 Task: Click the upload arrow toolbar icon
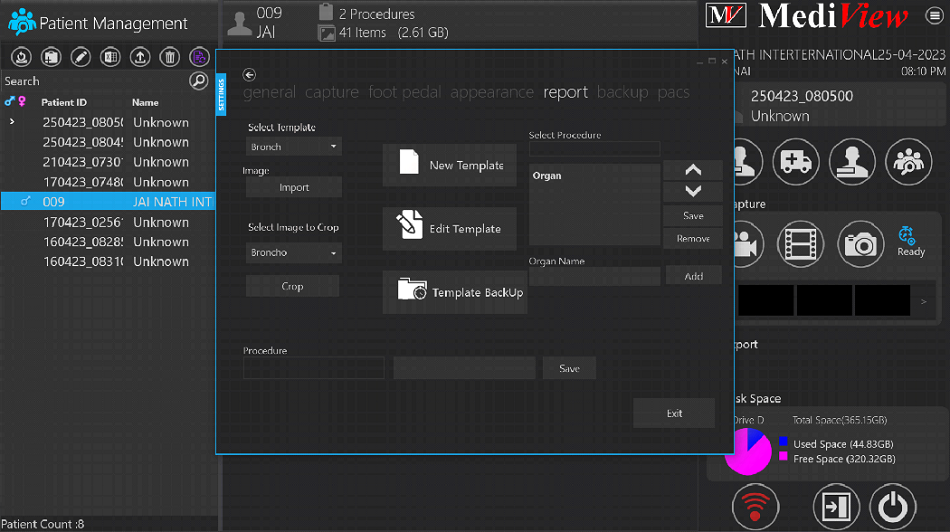tap(140, 57)
